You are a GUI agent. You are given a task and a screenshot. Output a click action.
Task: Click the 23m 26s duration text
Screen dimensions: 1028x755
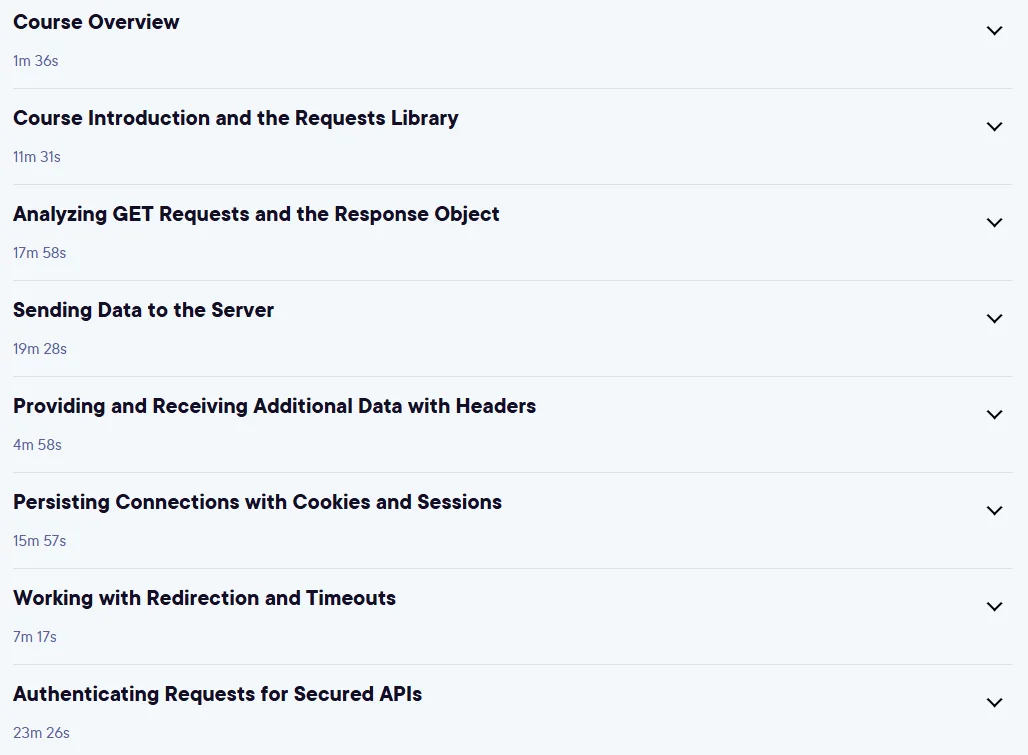click(41, 733)
